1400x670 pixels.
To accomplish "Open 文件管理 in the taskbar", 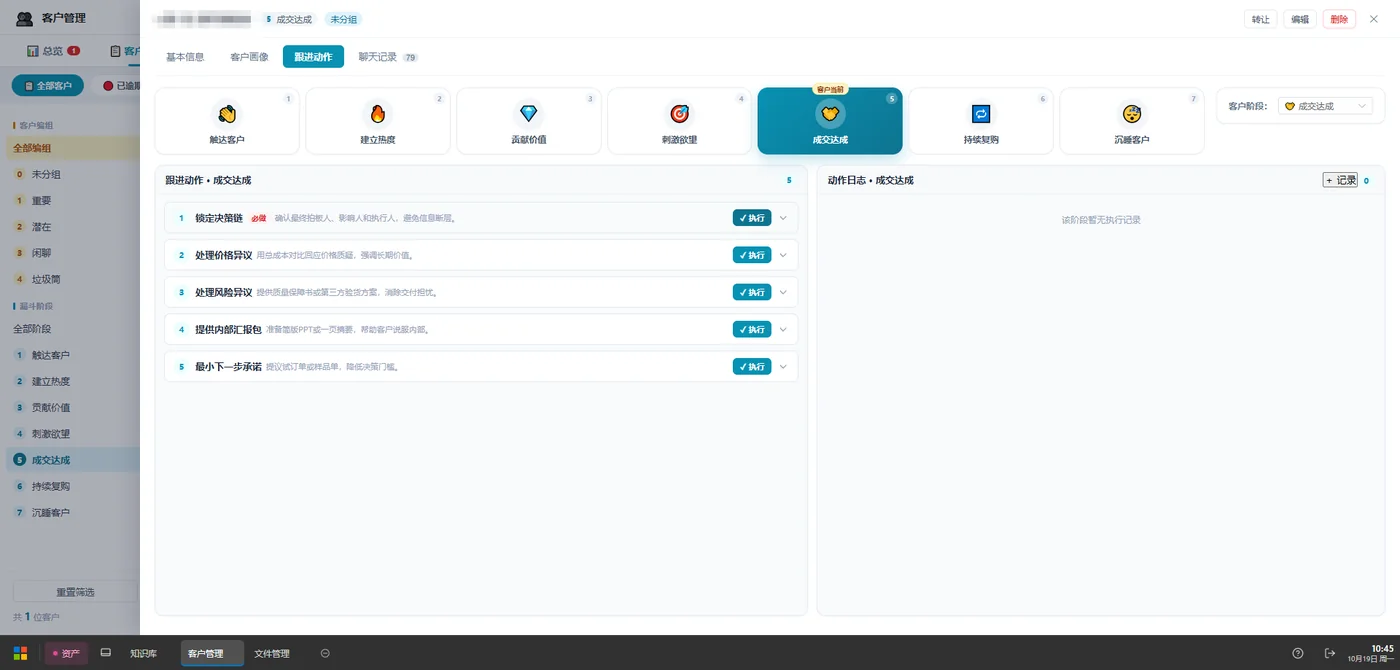I will [x=272, y=653].
